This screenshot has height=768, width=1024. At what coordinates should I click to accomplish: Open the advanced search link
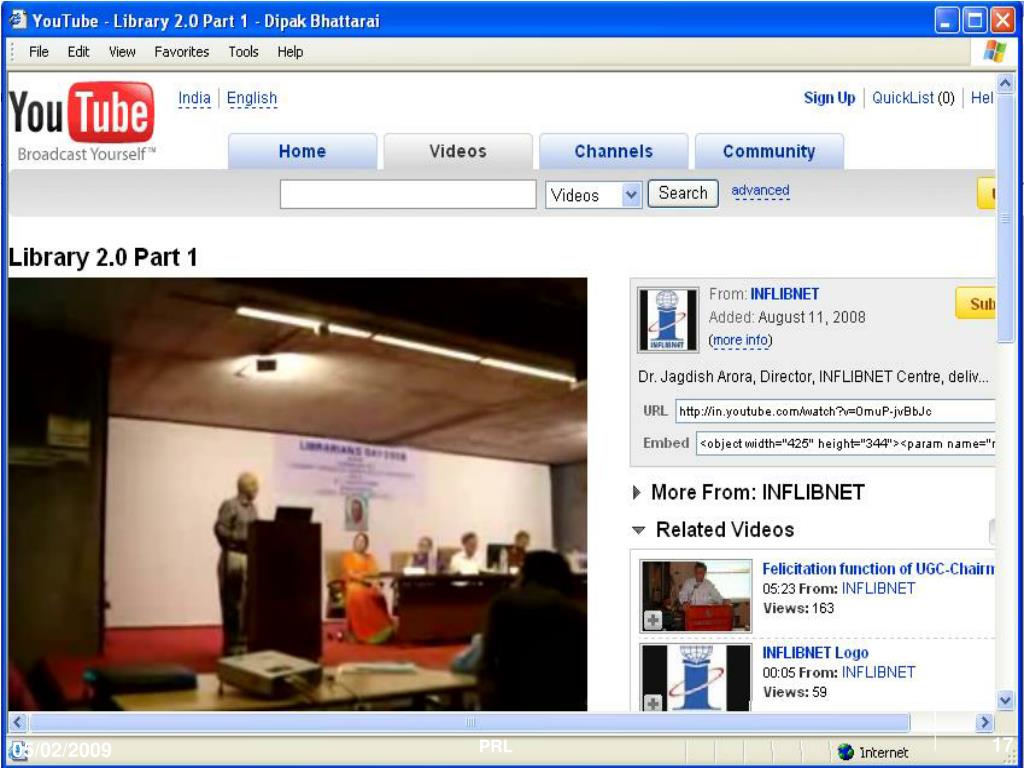click(x=760, y=191)
